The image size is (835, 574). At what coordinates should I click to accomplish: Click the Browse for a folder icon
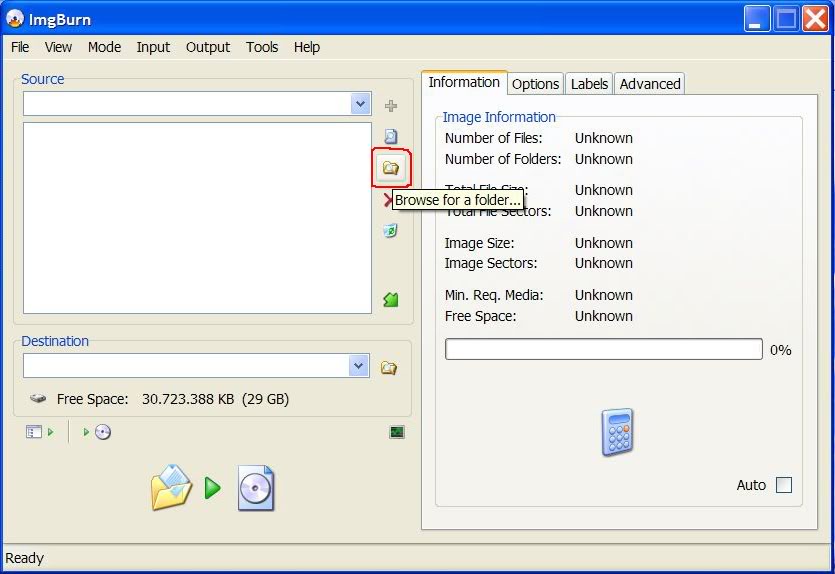390,168
